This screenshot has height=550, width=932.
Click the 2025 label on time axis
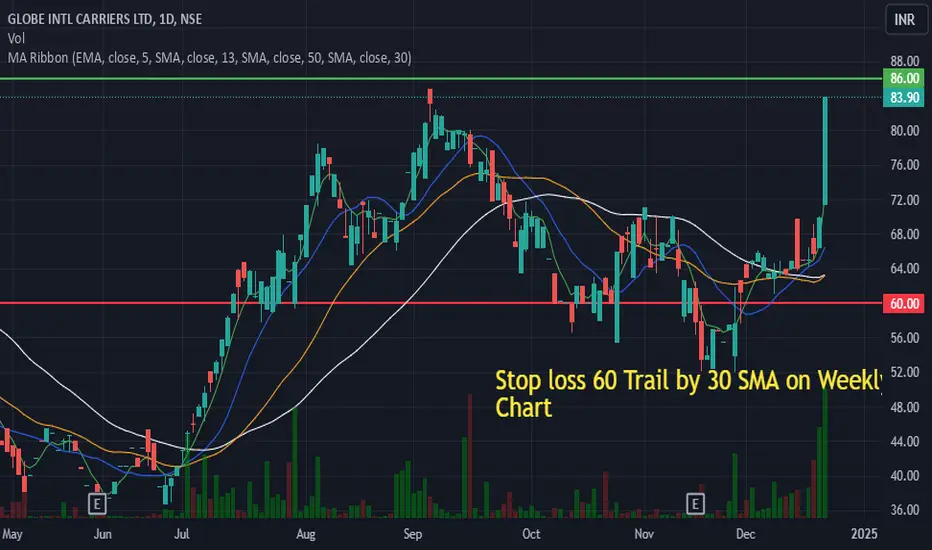click(x=864, y=534)
